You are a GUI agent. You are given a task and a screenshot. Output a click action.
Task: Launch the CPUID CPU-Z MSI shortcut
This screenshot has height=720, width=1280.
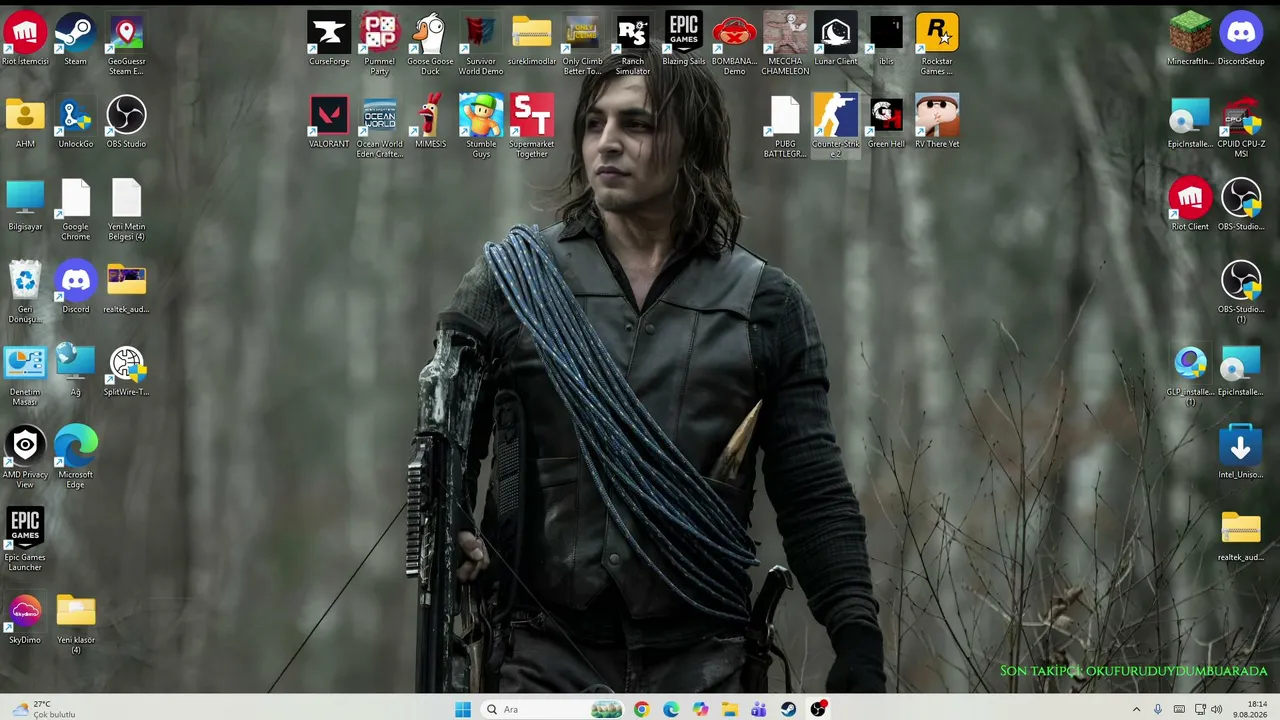click(x=1241, y=128)
